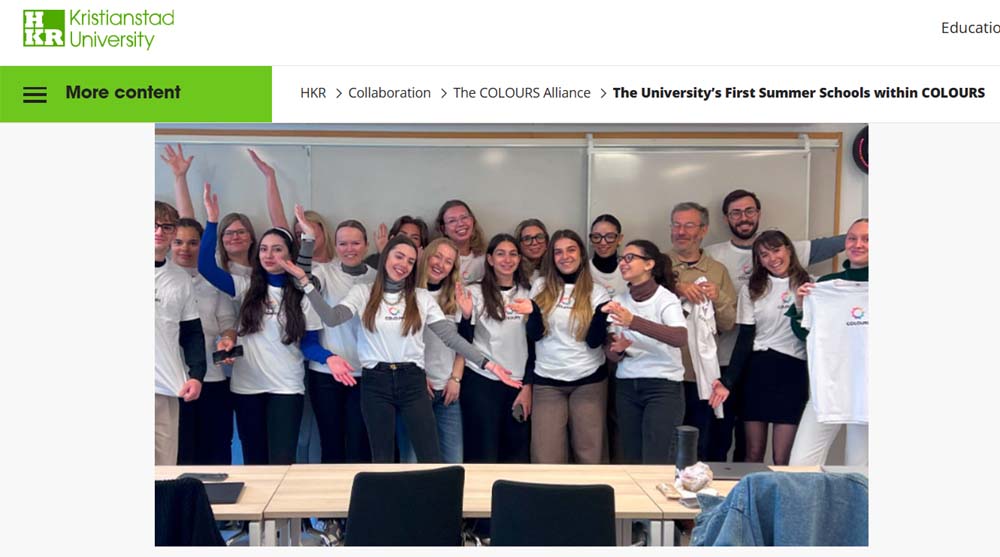This screenshot has height=557, width=1000.
Task: Click the black water bottle on desk
Action: [x=686, y=447]
